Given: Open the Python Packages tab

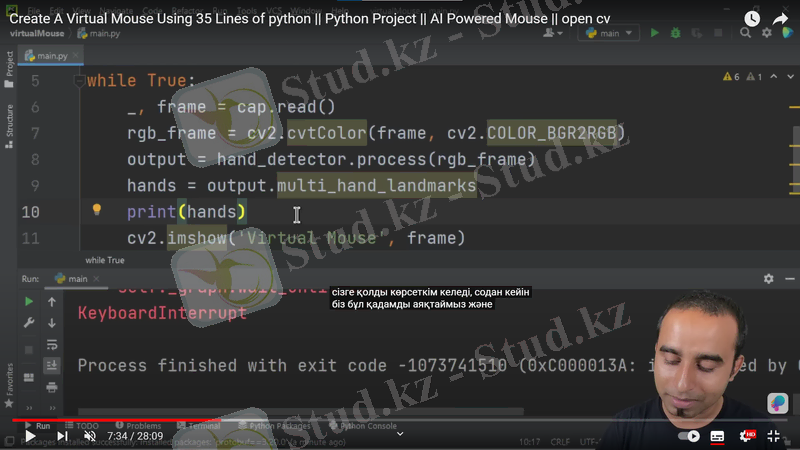Looking at the screenshot, I should click(274, 426).
